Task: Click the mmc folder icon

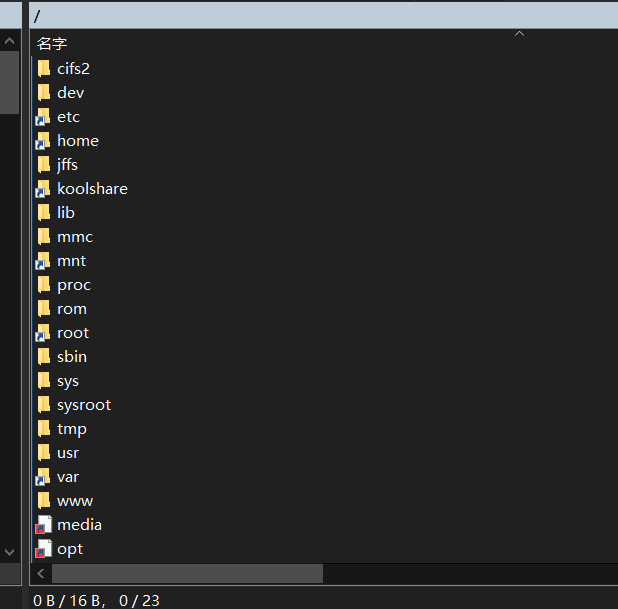Action: (x=44, y=237)
